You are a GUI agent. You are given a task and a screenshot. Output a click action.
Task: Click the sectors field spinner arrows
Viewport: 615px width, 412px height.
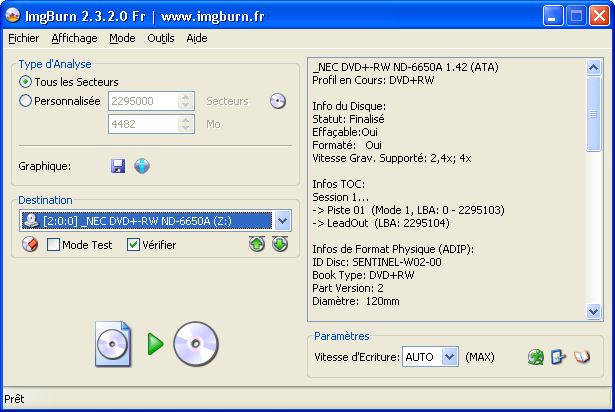coord(186,101)
